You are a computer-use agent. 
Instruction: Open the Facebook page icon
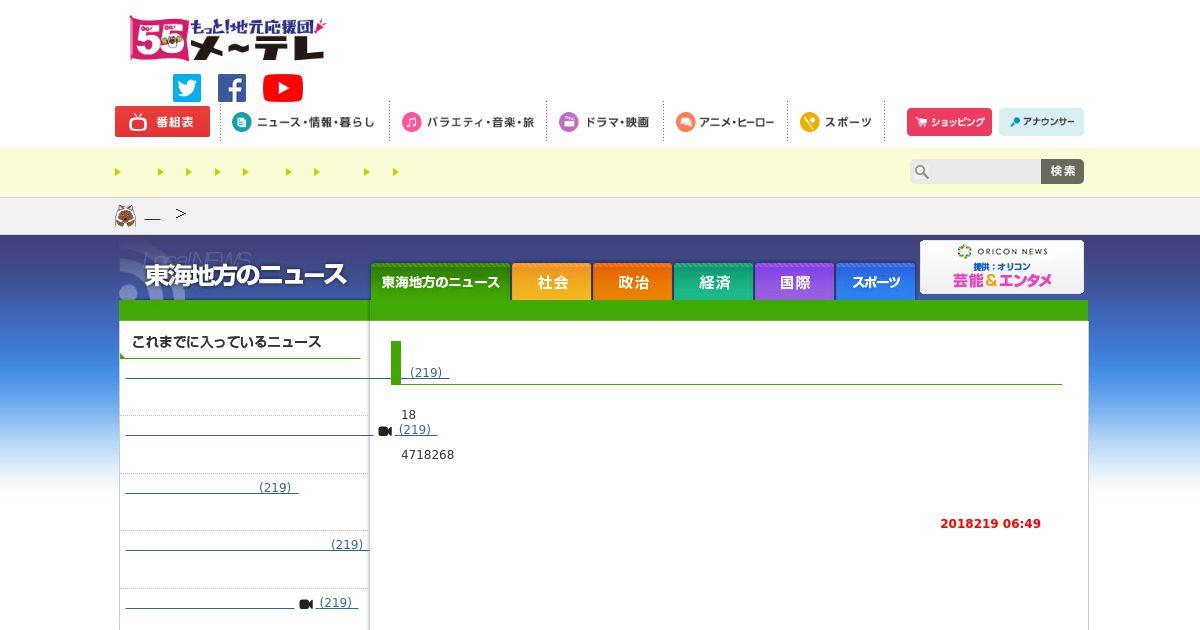pos(232,88)
